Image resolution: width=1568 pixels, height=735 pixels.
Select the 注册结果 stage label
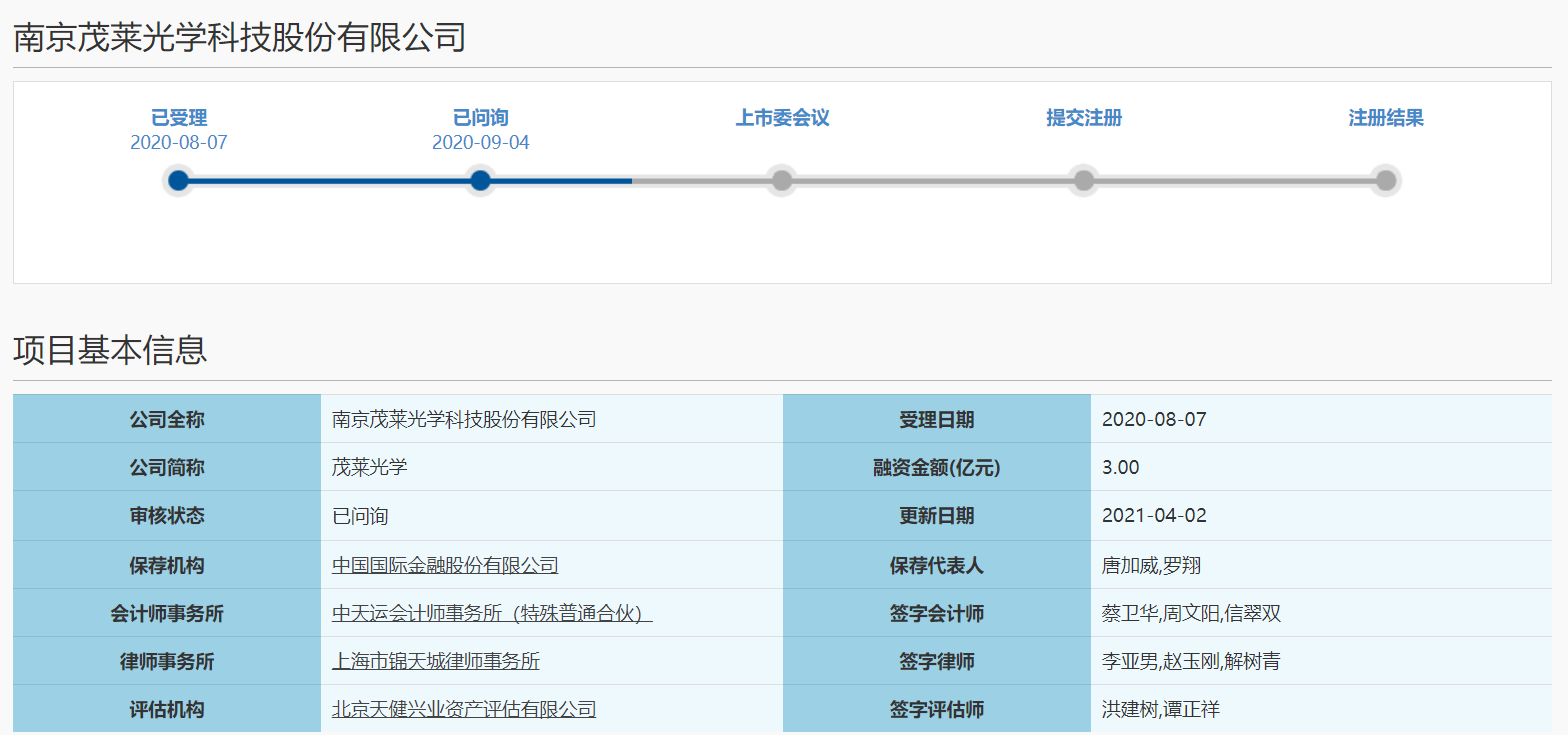(x=1385, y=118)
